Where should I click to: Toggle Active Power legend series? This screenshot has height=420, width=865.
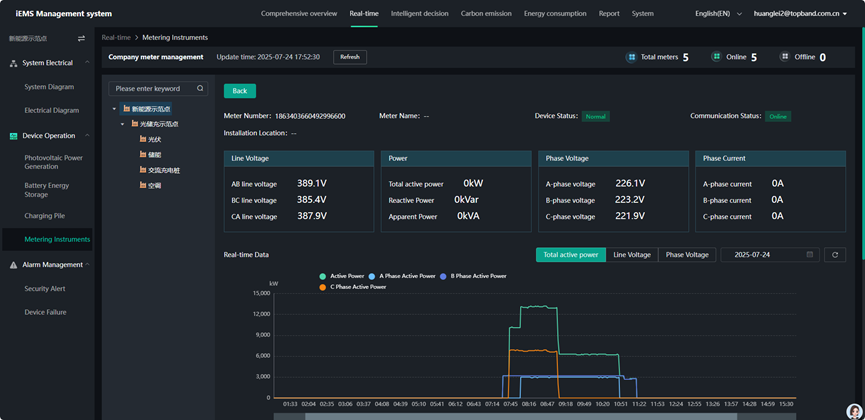[342, 276]
